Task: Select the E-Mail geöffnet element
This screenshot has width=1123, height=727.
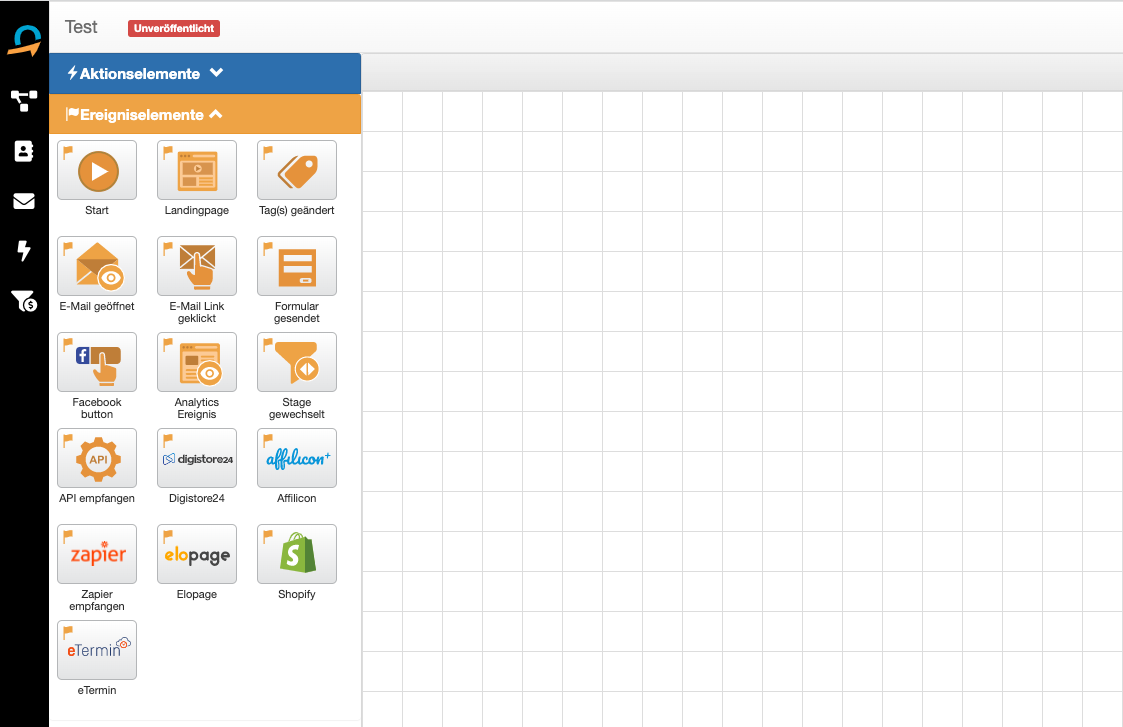Action: (97, 266)
